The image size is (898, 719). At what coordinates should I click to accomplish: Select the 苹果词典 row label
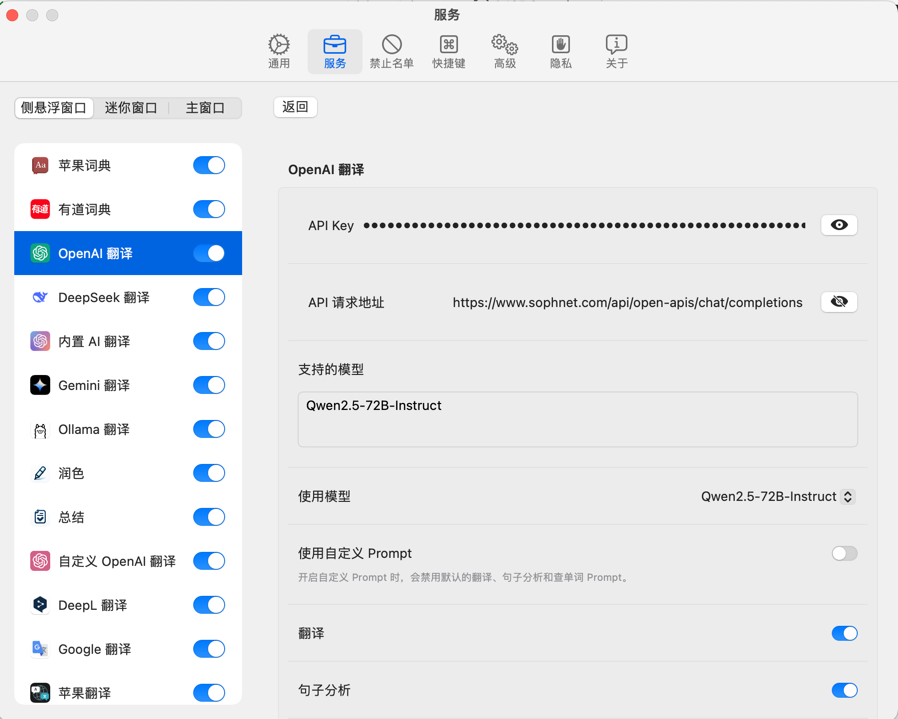tap(85, 166)
